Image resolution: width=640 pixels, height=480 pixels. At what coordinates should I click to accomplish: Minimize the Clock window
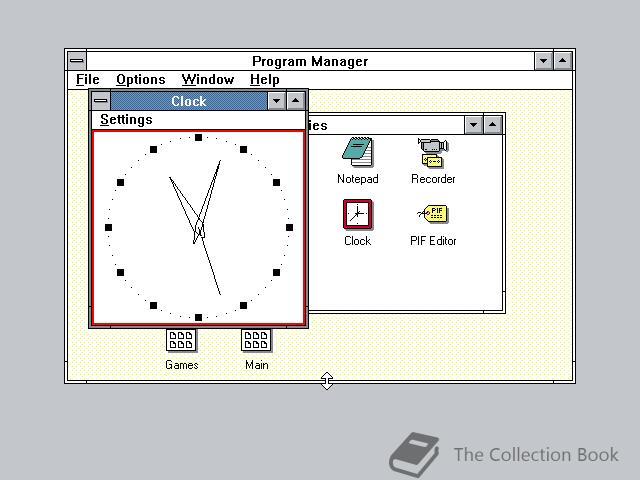click(277, 100)
